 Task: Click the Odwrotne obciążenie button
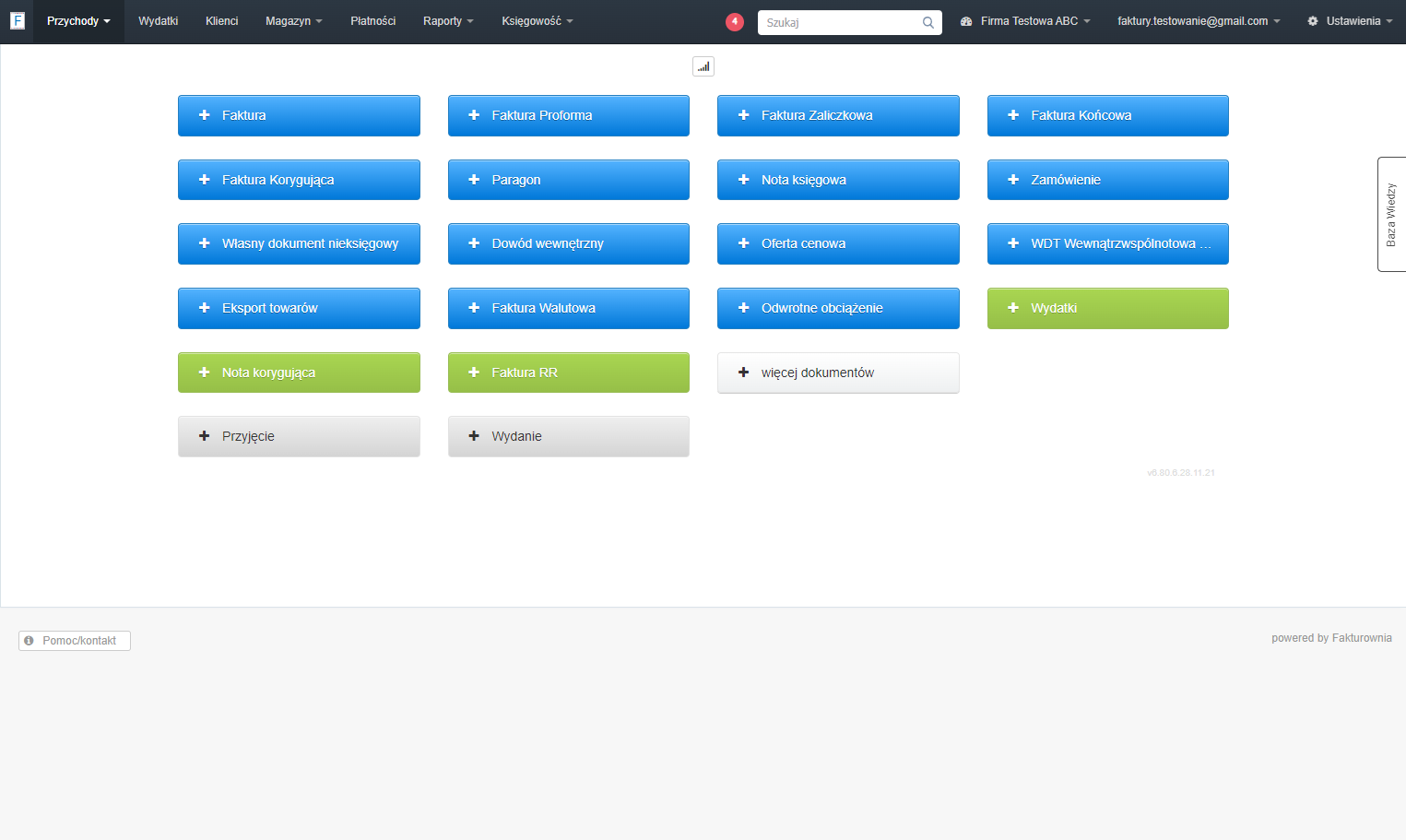tap(838, 308)
